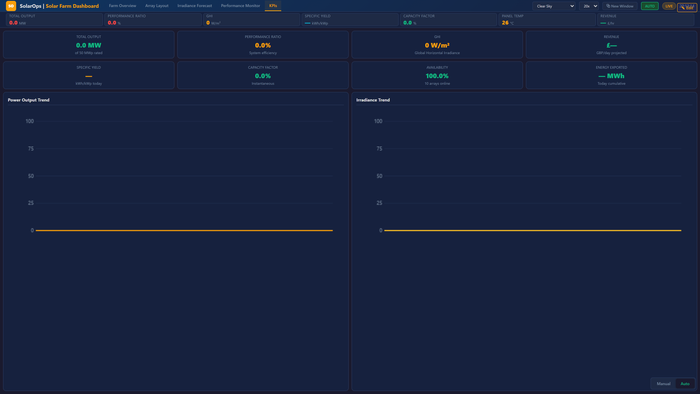Image resolution: width=700 pixels, height=394 pixels.
Task: Select Auto mode in bottom toggle
Action: 685,384
